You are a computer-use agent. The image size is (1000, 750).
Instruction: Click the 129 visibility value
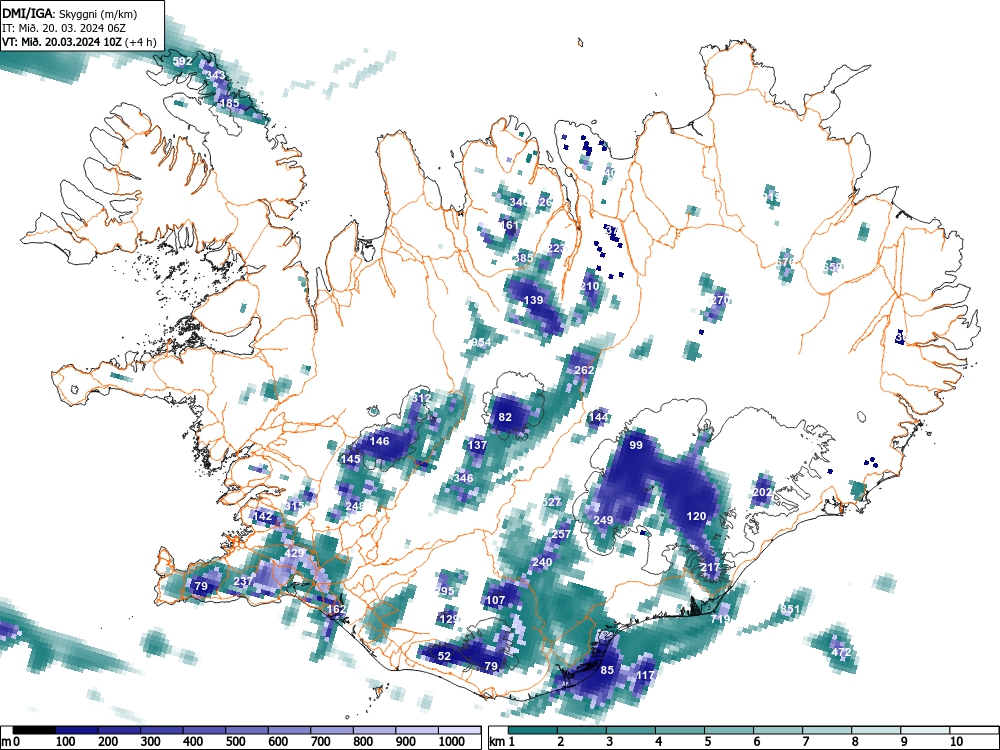(449, 619)
